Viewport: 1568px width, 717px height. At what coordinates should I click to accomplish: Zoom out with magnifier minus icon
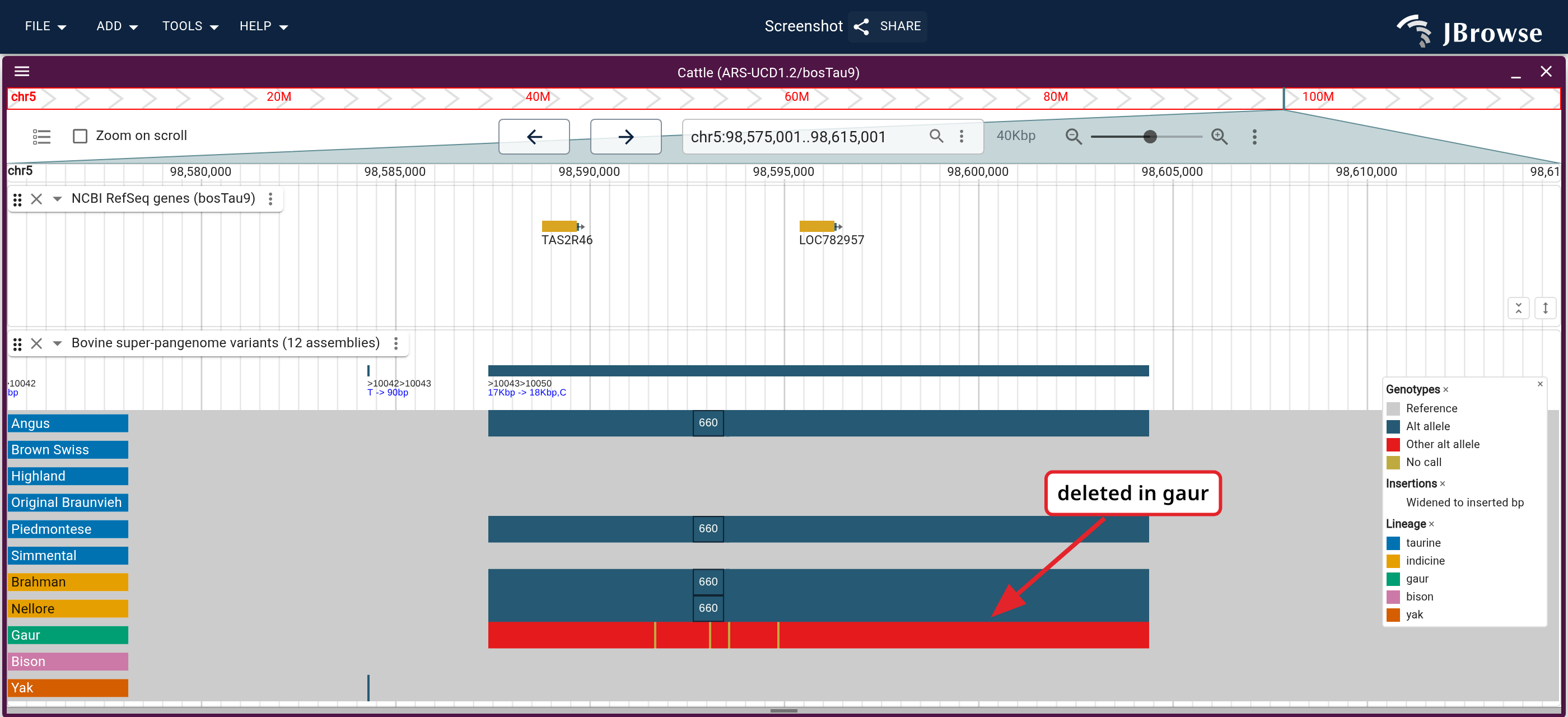tap(1074, 136)
